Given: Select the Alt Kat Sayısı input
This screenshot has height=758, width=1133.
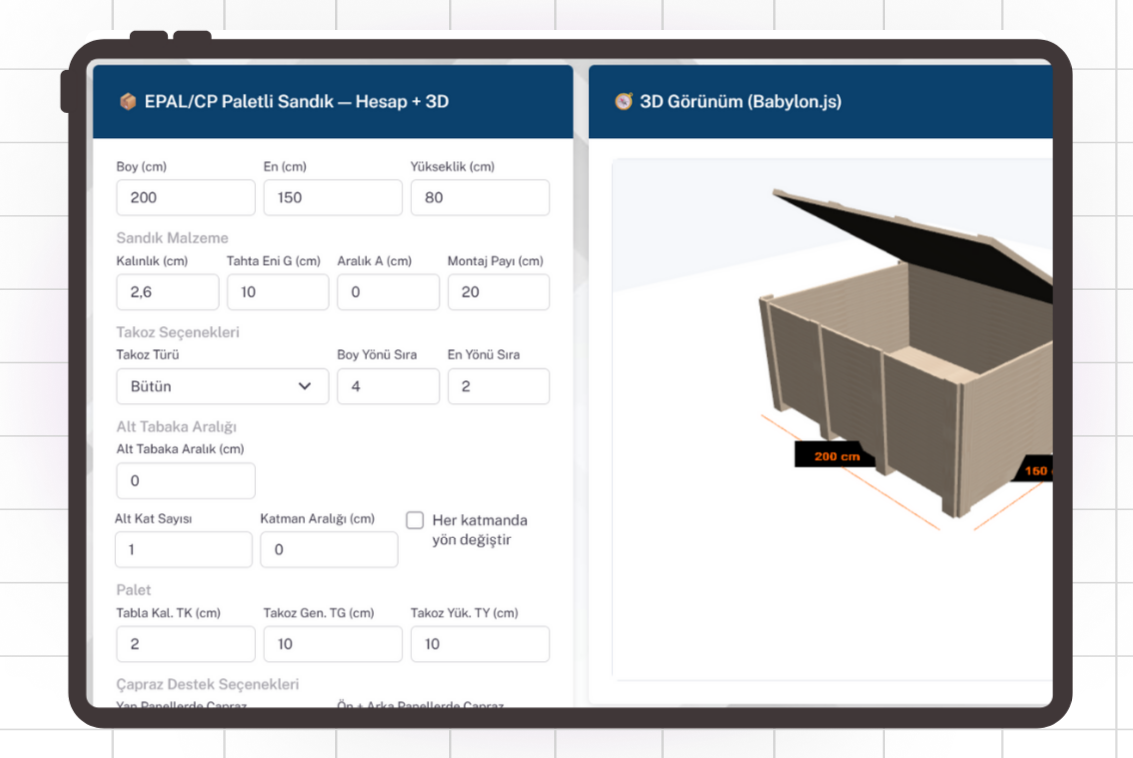Looking at the screenshot, I should [183, 549].
